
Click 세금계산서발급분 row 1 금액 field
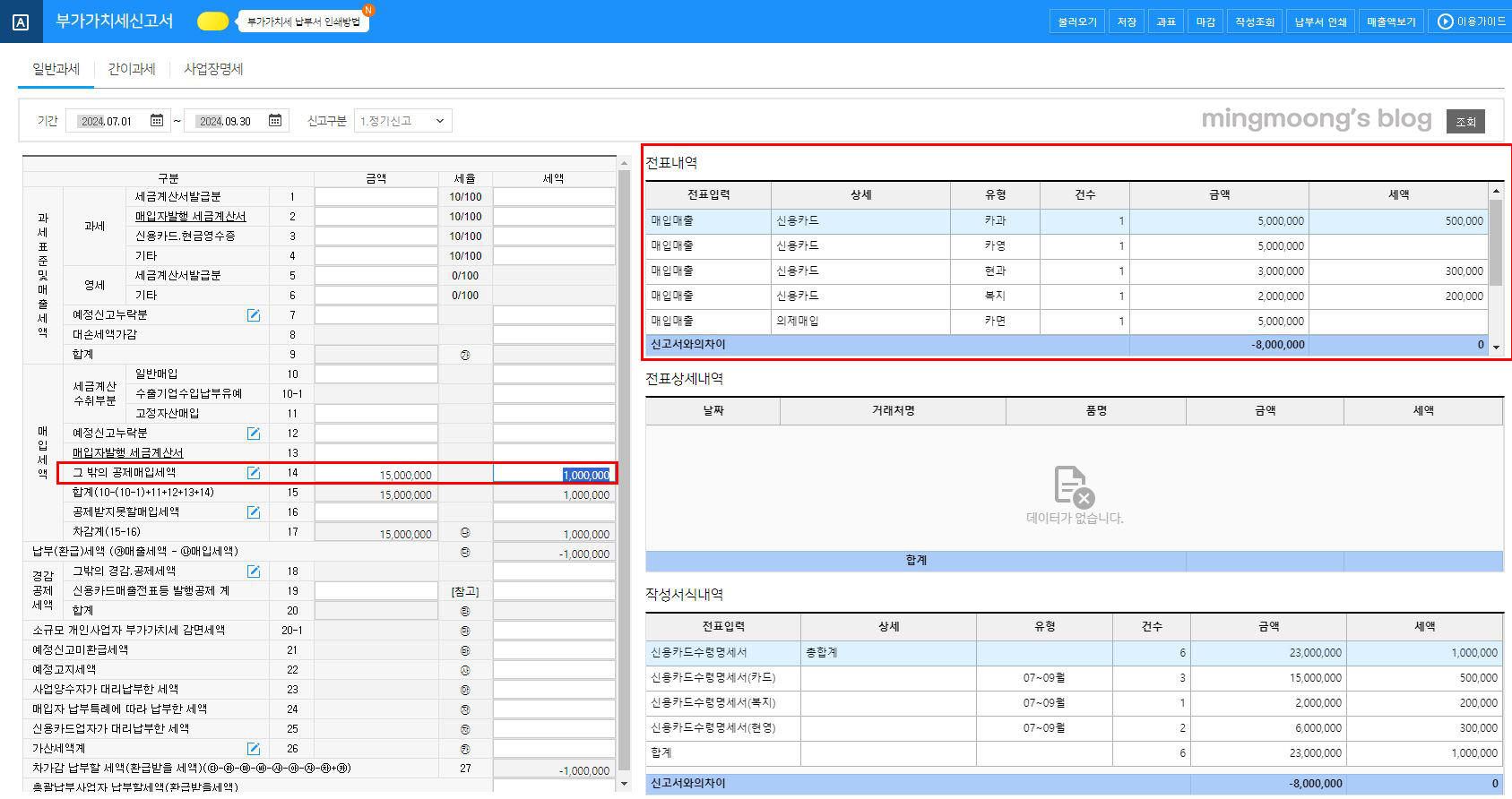pos(376,197)
